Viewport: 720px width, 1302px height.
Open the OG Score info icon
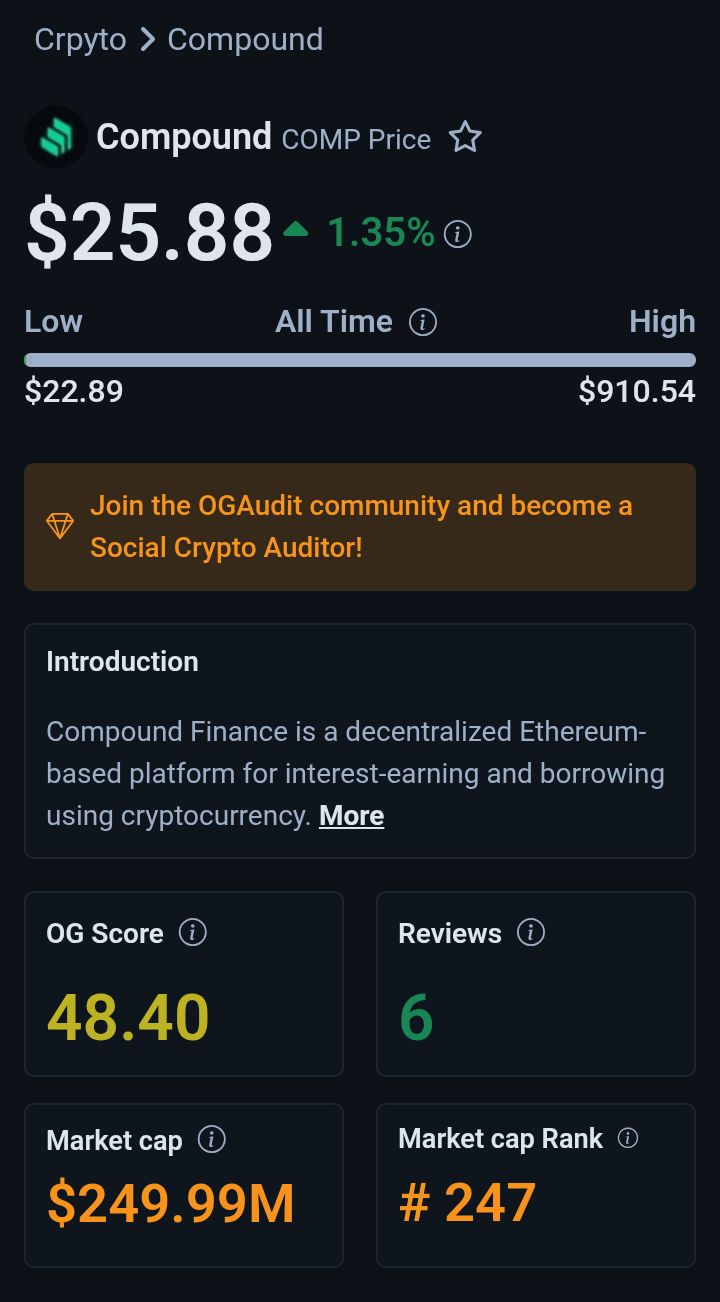[192, 933]
